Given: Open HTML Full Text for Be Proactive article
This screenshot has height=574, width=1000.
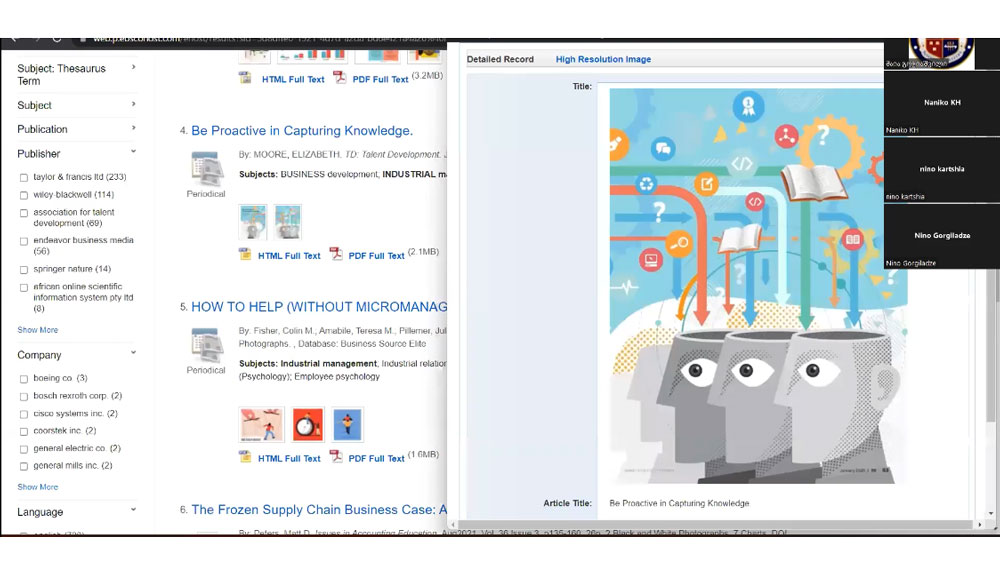Looking at the screenshot, I should pyautogui.click(x=289, y=256).
